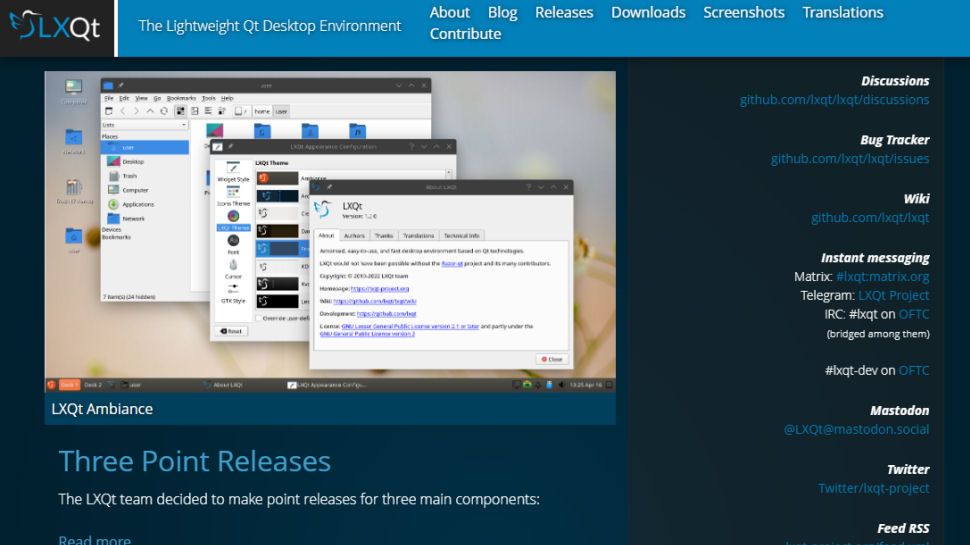This screenshot has height=545, width=970.
Task: Click the "Discussions" sidebar heading
Action: [895, 81]
